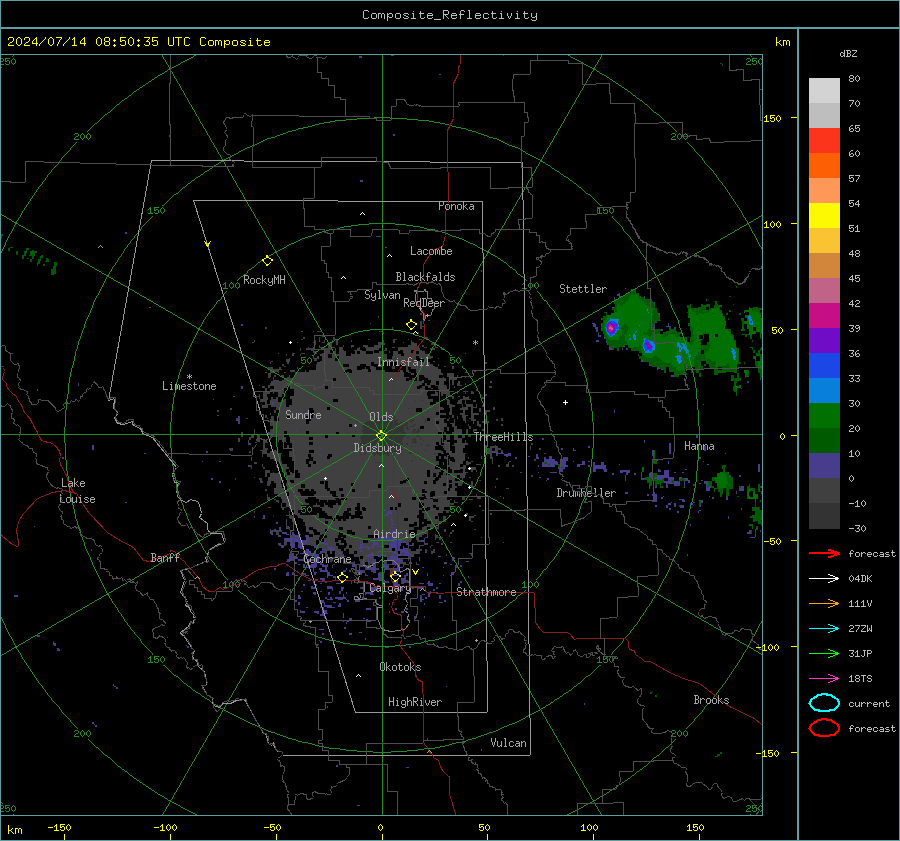Click the red forecast ellipse legend icon
The image size is (900, 841).
[x=824, y=728]
